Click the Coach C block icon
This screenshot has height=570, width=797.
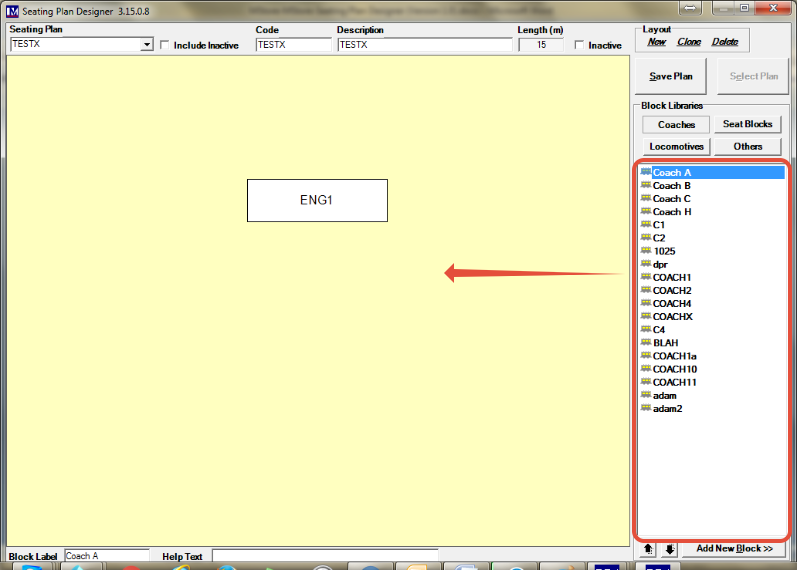[x=646, y=198]
